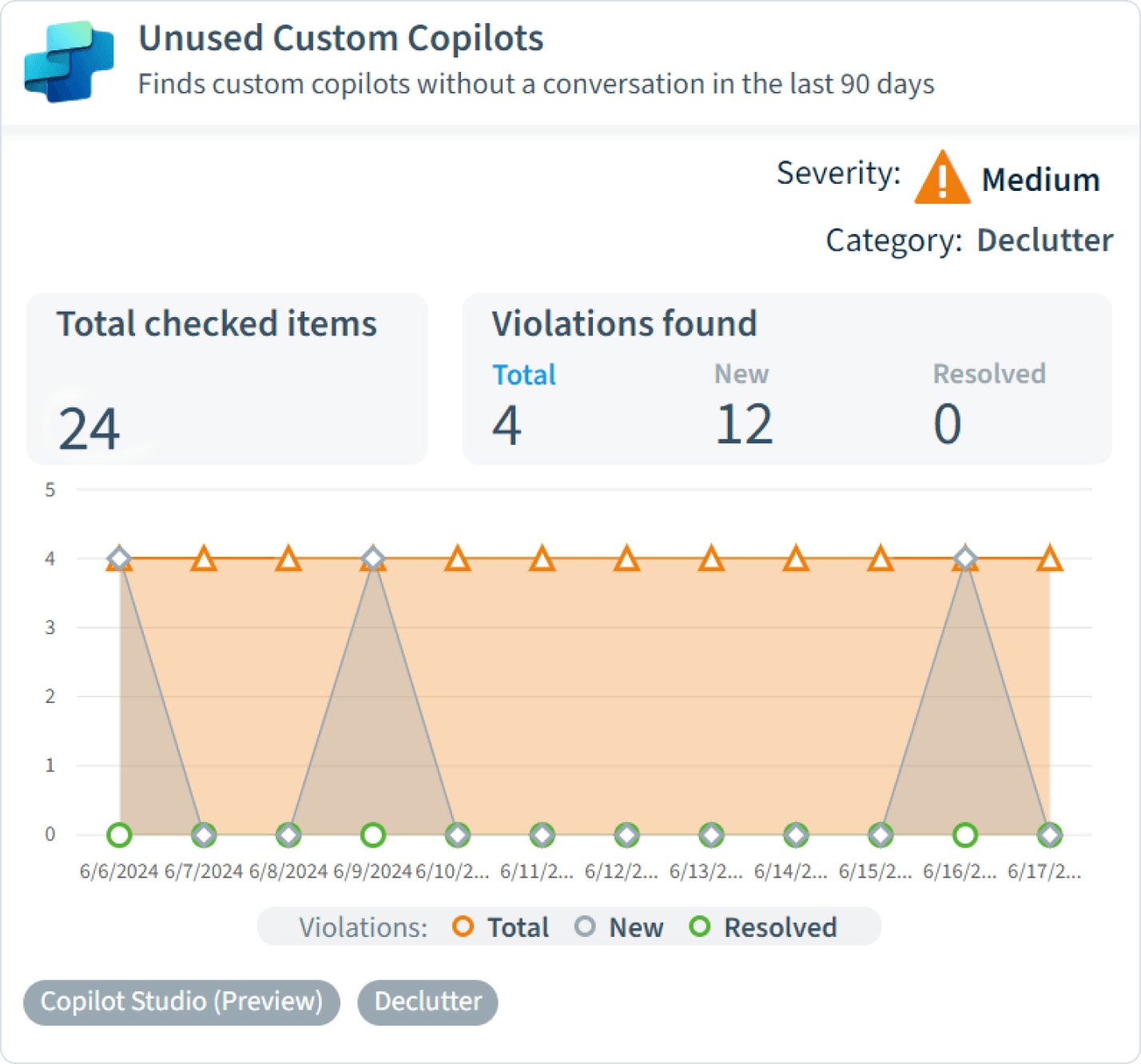Click the Resolved green circle on 6/16
The width and height of the screenshot is (1141, 1064).
tap(965, 835)
